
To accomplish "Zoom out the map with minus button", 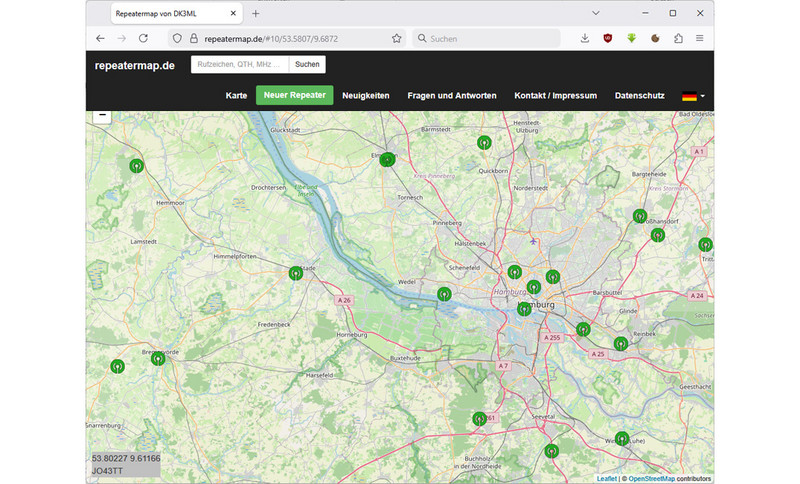I will (x=102, y=115).
